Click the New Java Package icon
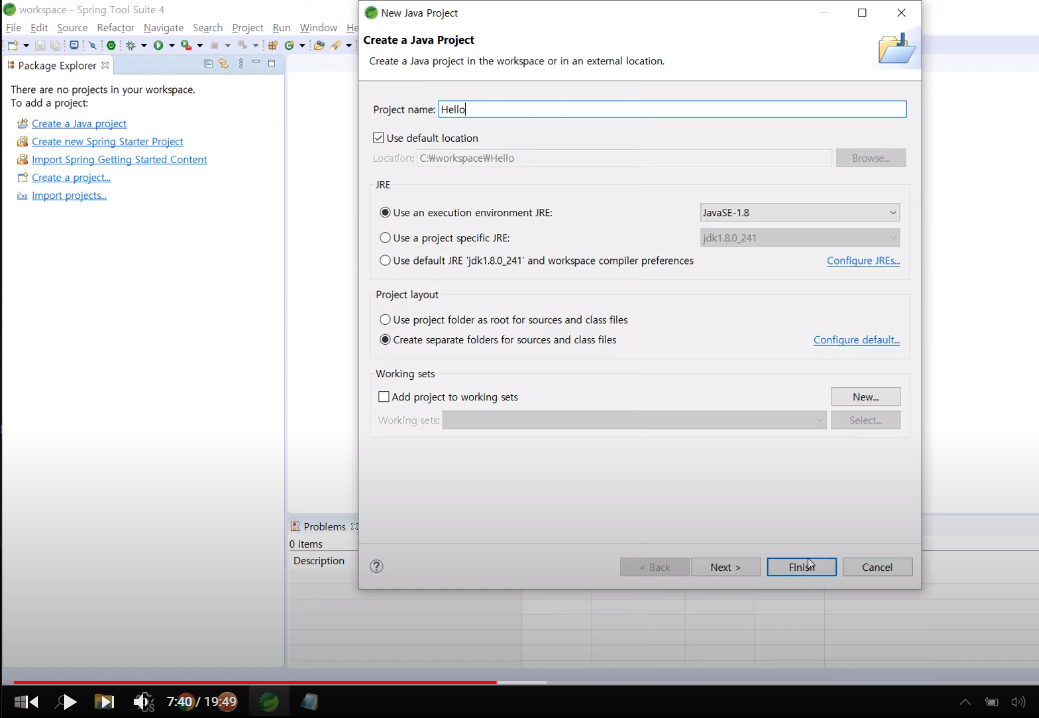 click(272, 46)
